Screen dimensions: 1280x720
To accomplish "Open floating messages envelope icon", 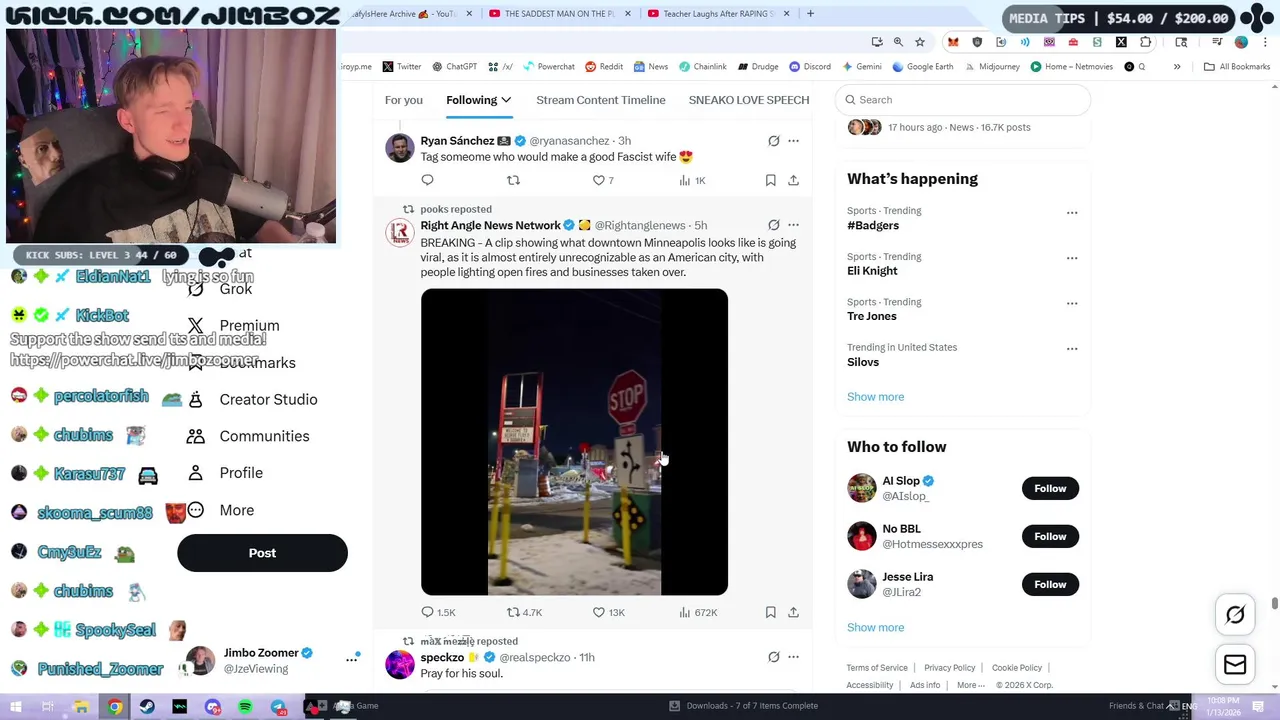I will click(x=1235, y=665).
